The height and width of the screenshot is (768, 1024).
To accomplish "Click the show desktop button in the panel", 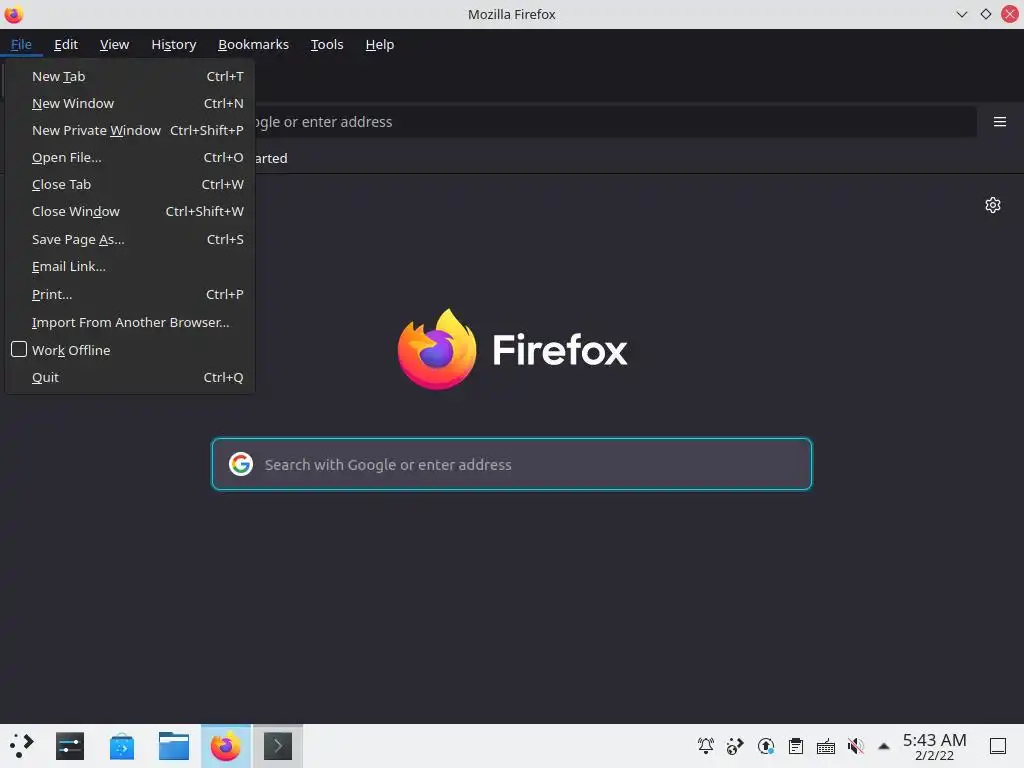I will pyautogui.click(x=998, y=746).
